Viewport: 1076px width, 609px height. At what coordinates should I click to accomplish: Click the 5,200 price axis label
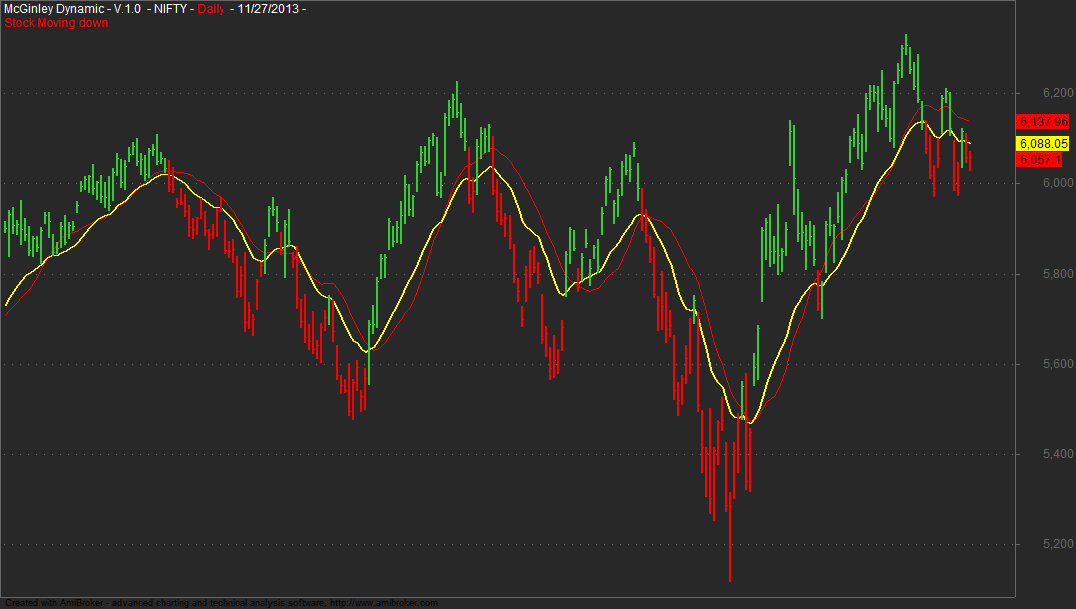1057,544
